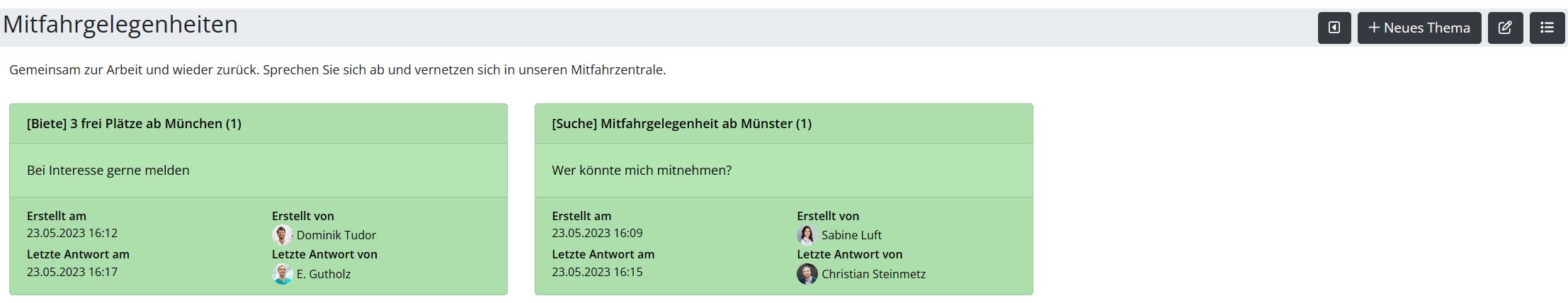Image resolution: width=1568 pixels, height=303 pixels.
Task: Open profile name Christian Steinmetz
Action: (873, 274)
